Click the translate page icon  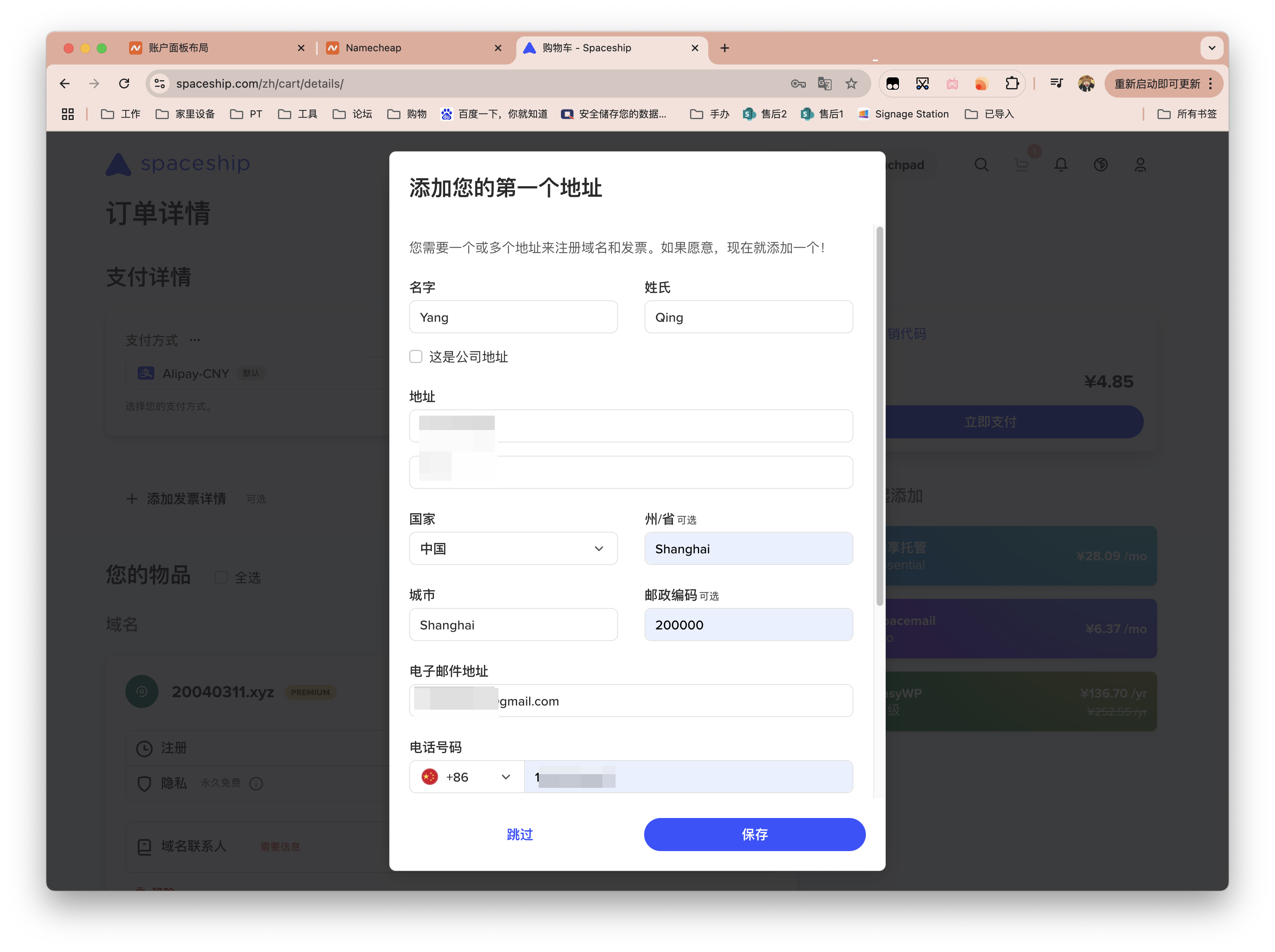tap(825, 84)
